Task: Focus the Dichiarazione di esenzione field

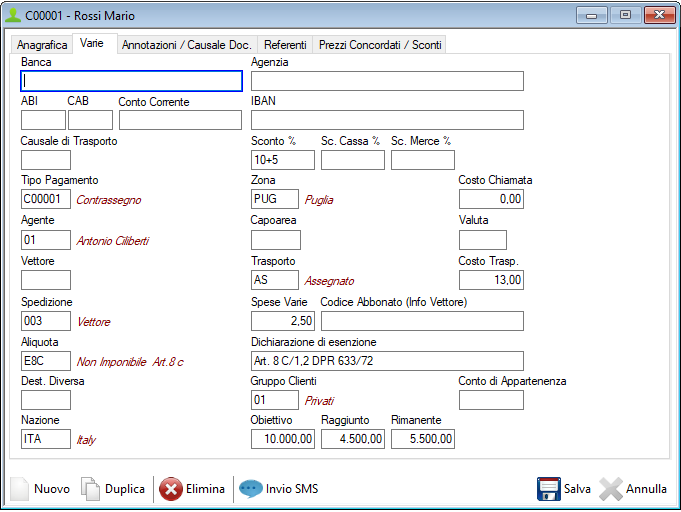Action: click(x=387, y=360)
